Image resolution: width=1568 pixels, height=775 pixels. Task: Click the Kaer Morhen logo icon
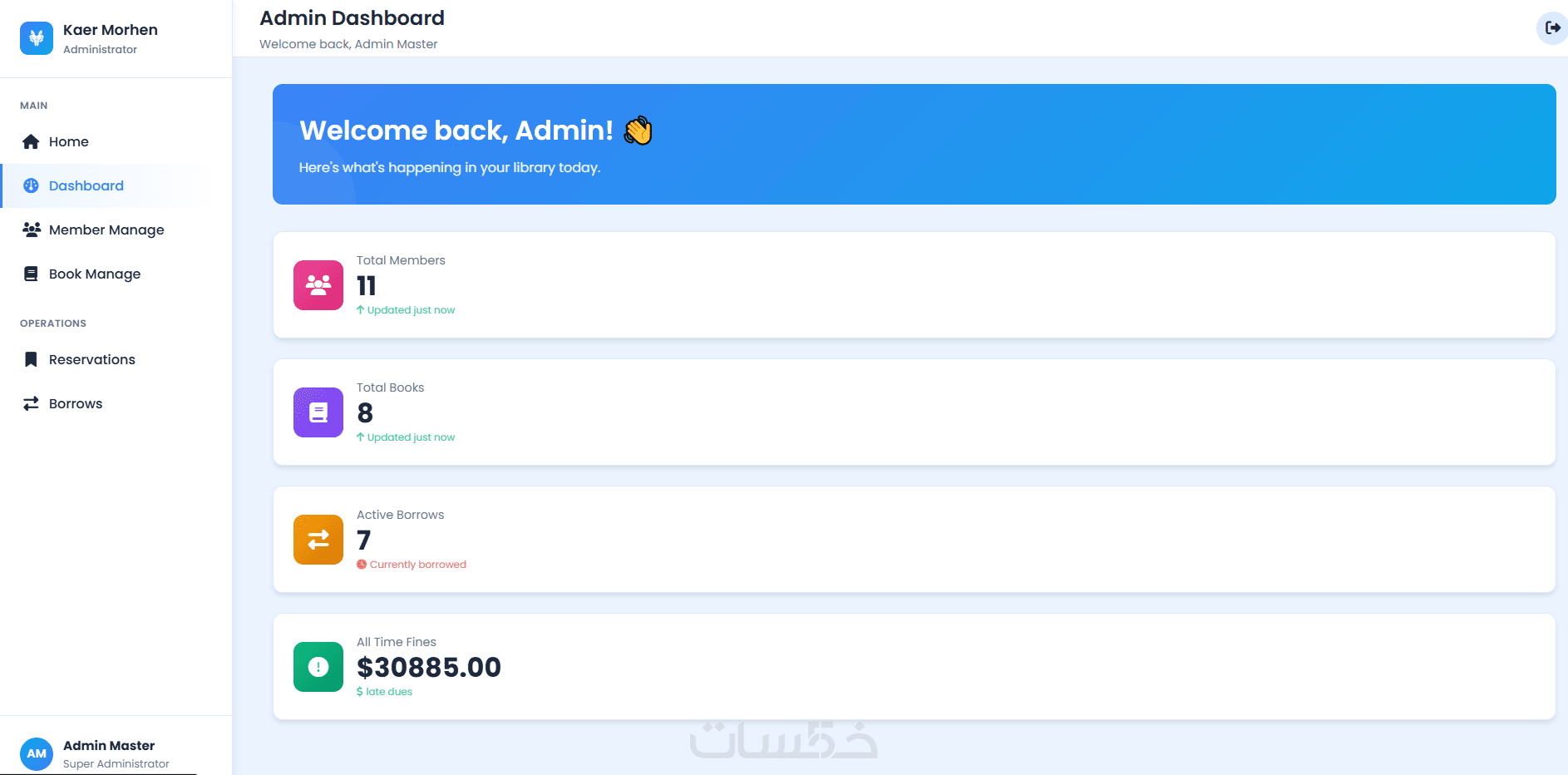coord(37,38)
